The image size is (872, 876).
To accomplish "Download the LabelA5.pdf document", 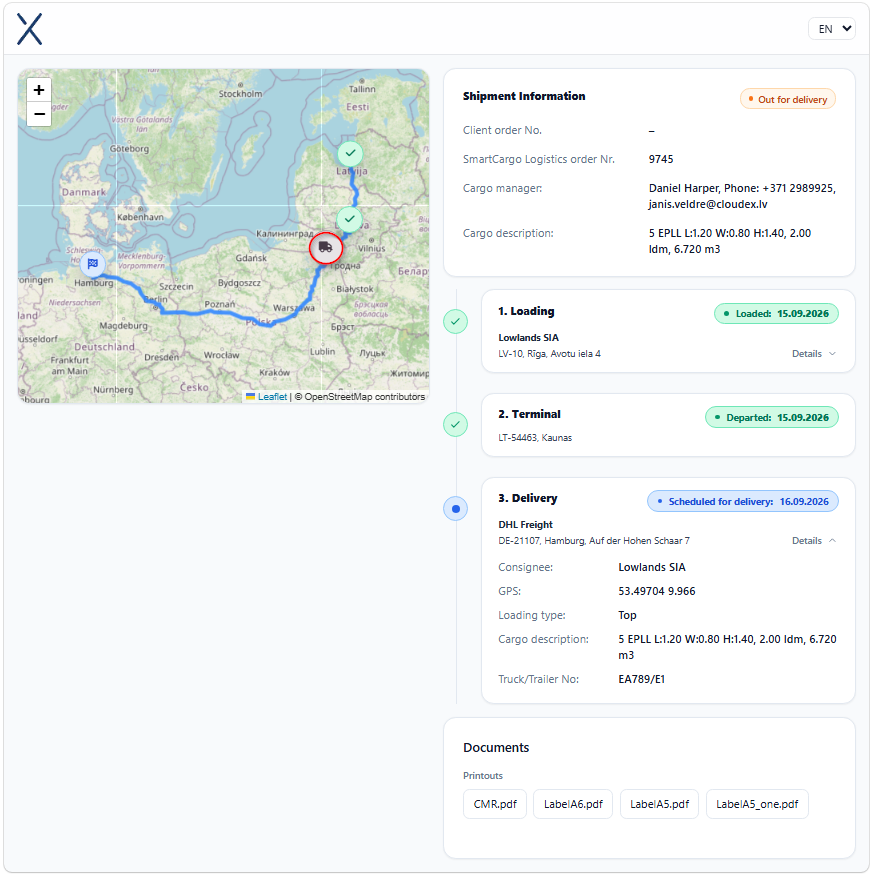I will (x=659, y=804).
